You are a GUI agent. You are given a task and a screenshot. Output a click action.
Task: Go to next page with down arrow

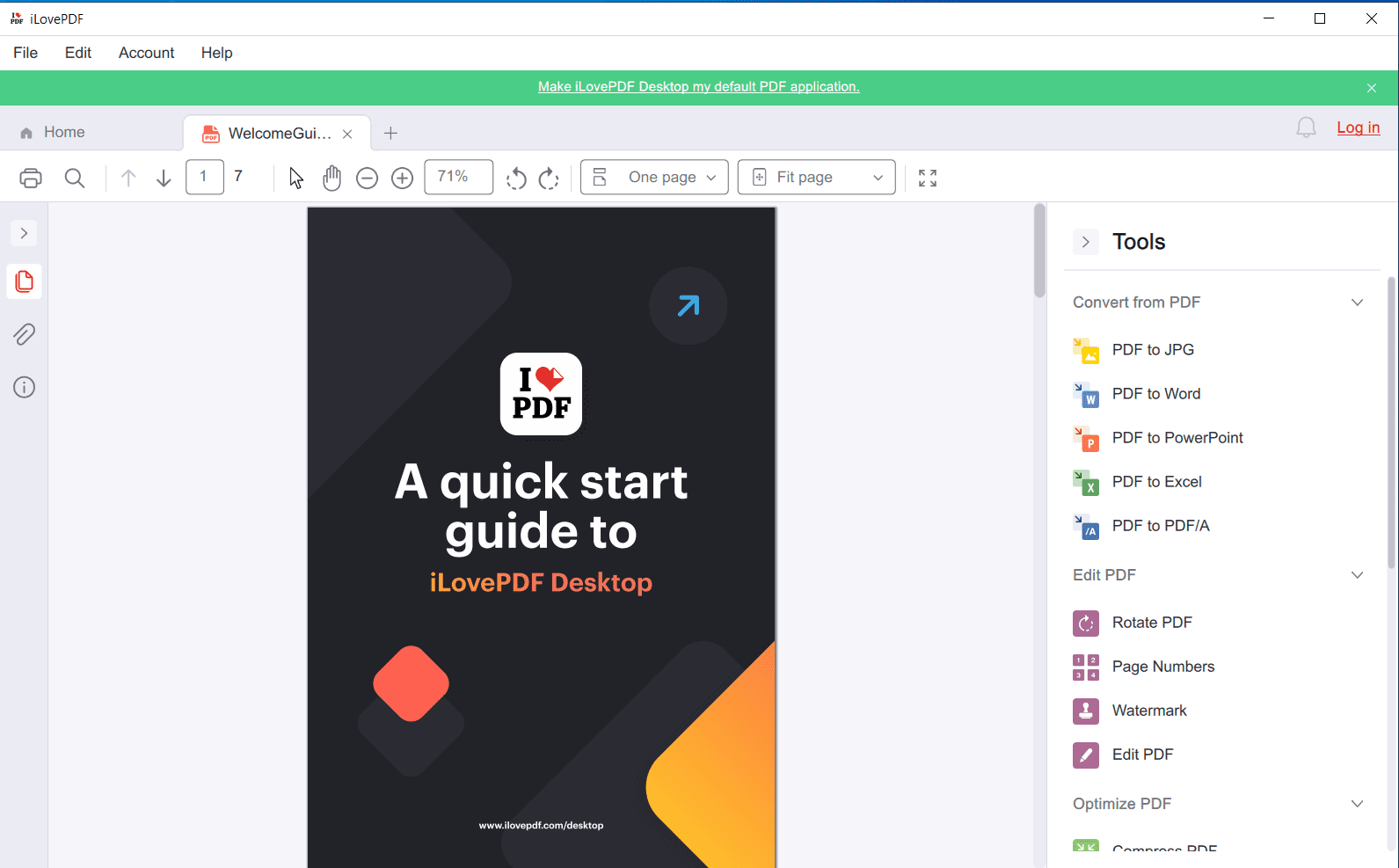click(x=164, y=179)
